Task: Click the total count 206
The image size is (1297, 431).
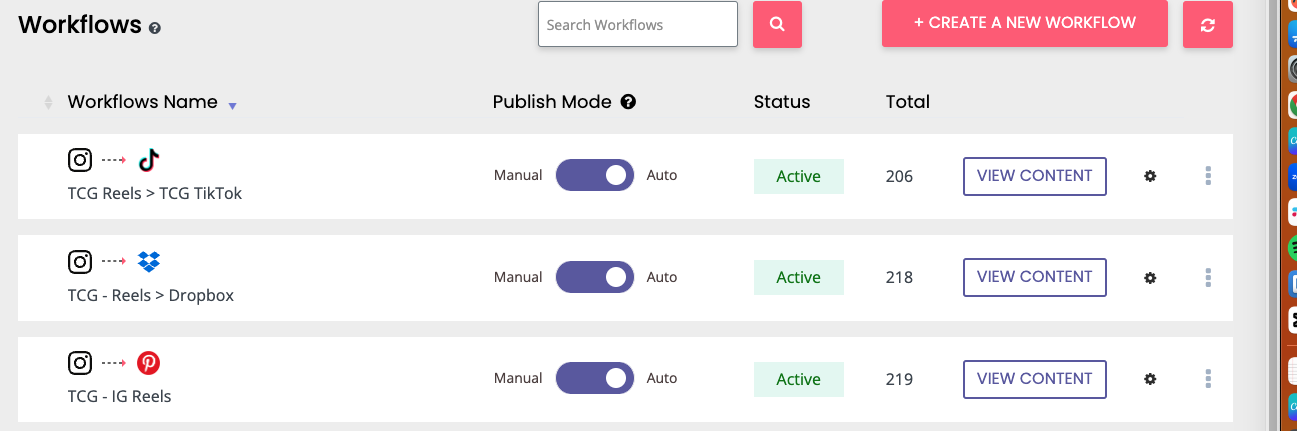Action: [x=900, y=176]
